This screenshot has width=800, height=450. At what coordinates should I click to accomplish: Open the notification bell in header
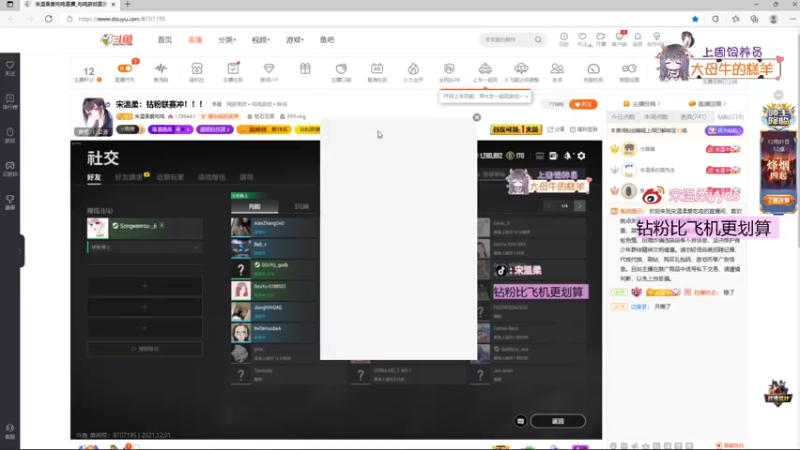pos(638,37)
